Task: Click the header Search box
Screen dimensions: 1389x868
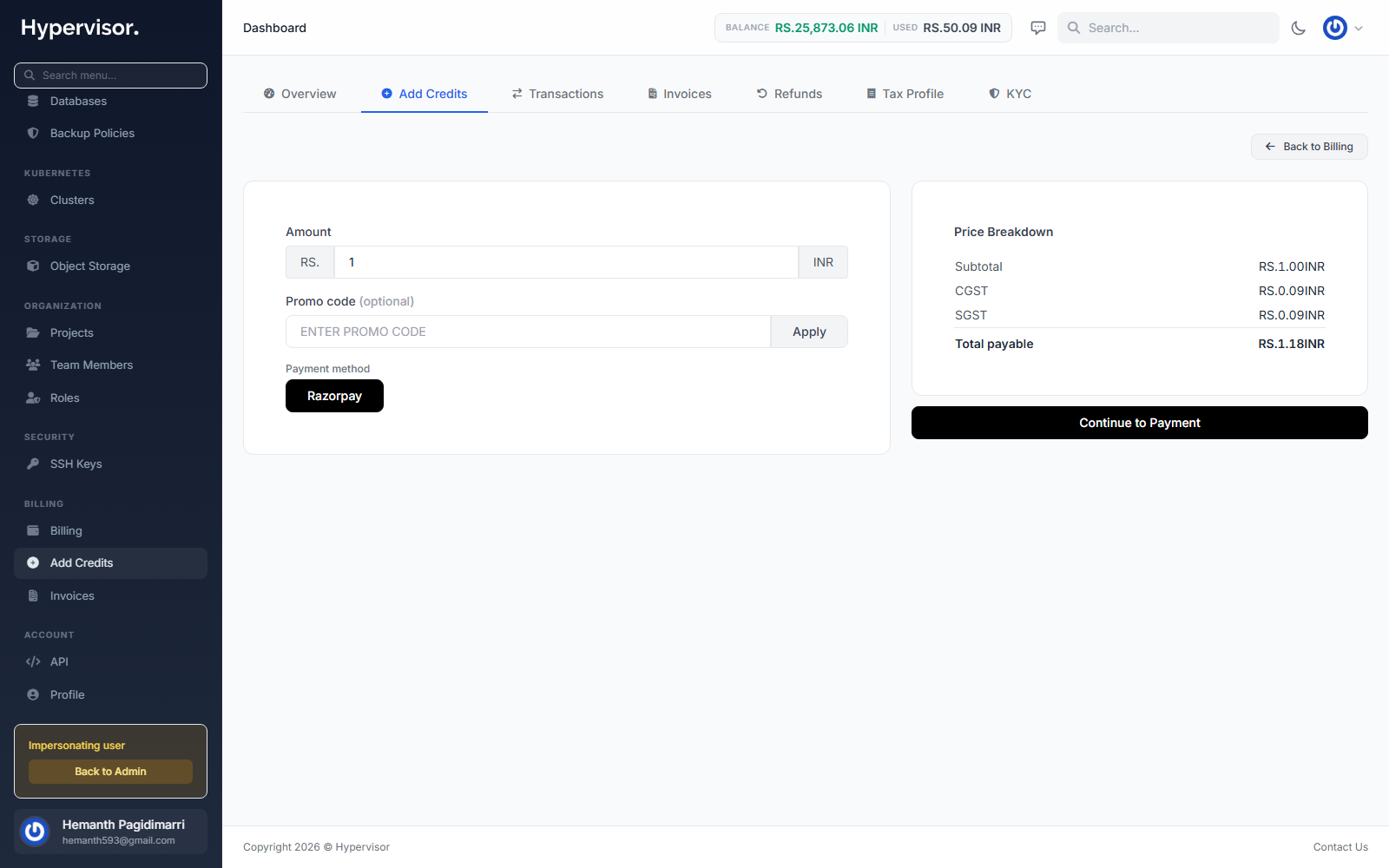Action: click(1168, 28)
